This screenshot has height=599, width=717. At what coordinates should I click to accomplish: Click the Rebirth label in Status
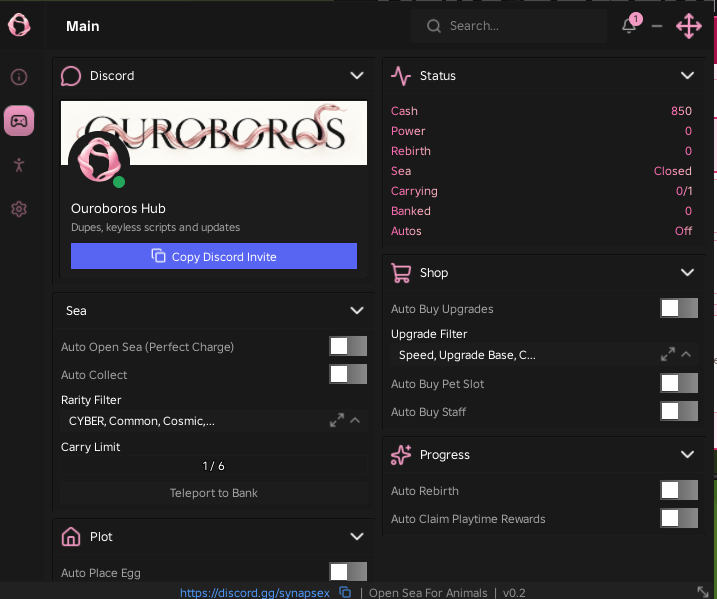(411, 151)
